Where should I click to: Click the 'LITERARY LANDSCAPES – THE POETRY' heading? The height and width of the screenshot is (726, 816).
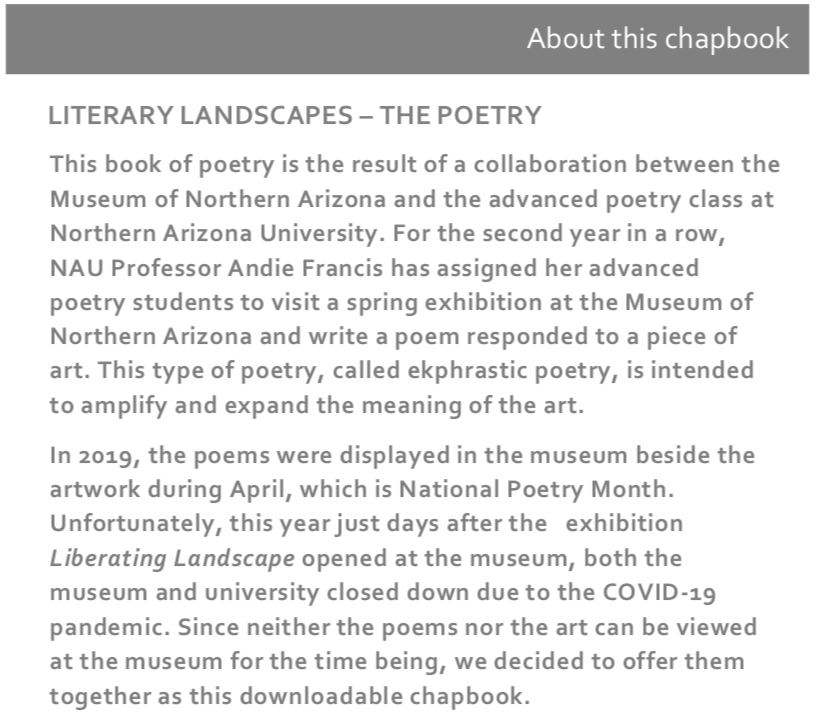pos(294,115)
